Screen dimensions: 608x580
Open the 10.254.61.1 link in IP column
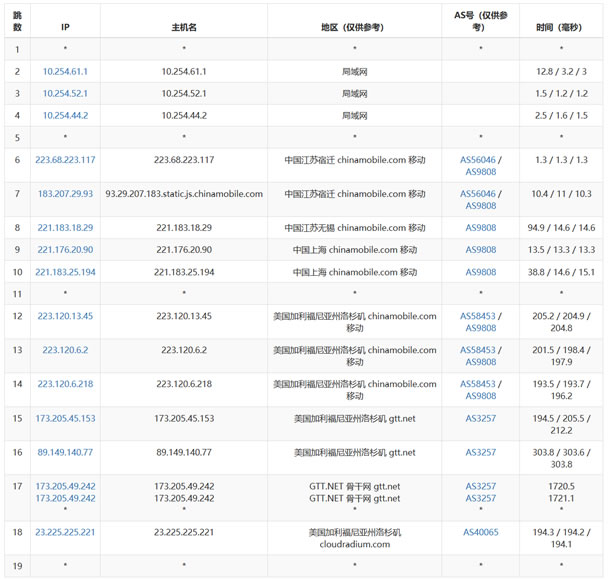(x=65, y=72)
